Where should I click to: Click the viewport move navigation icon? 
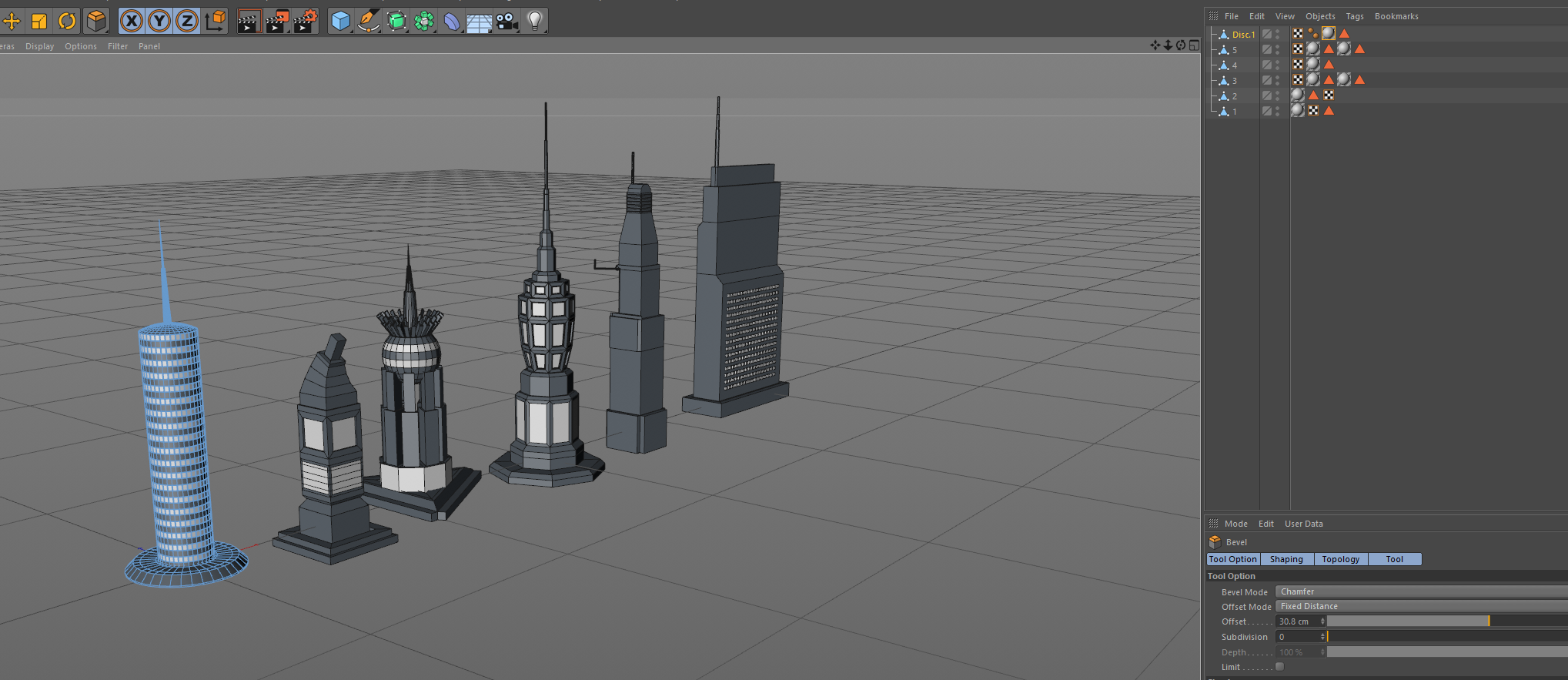(x=1155, y=45)
